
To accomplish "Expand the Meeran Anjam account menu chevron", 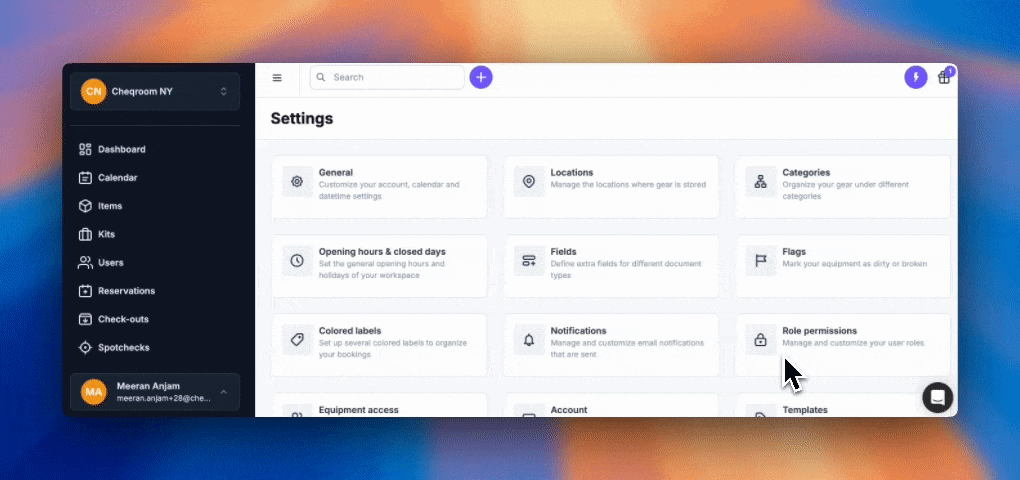I will point(224,392).
